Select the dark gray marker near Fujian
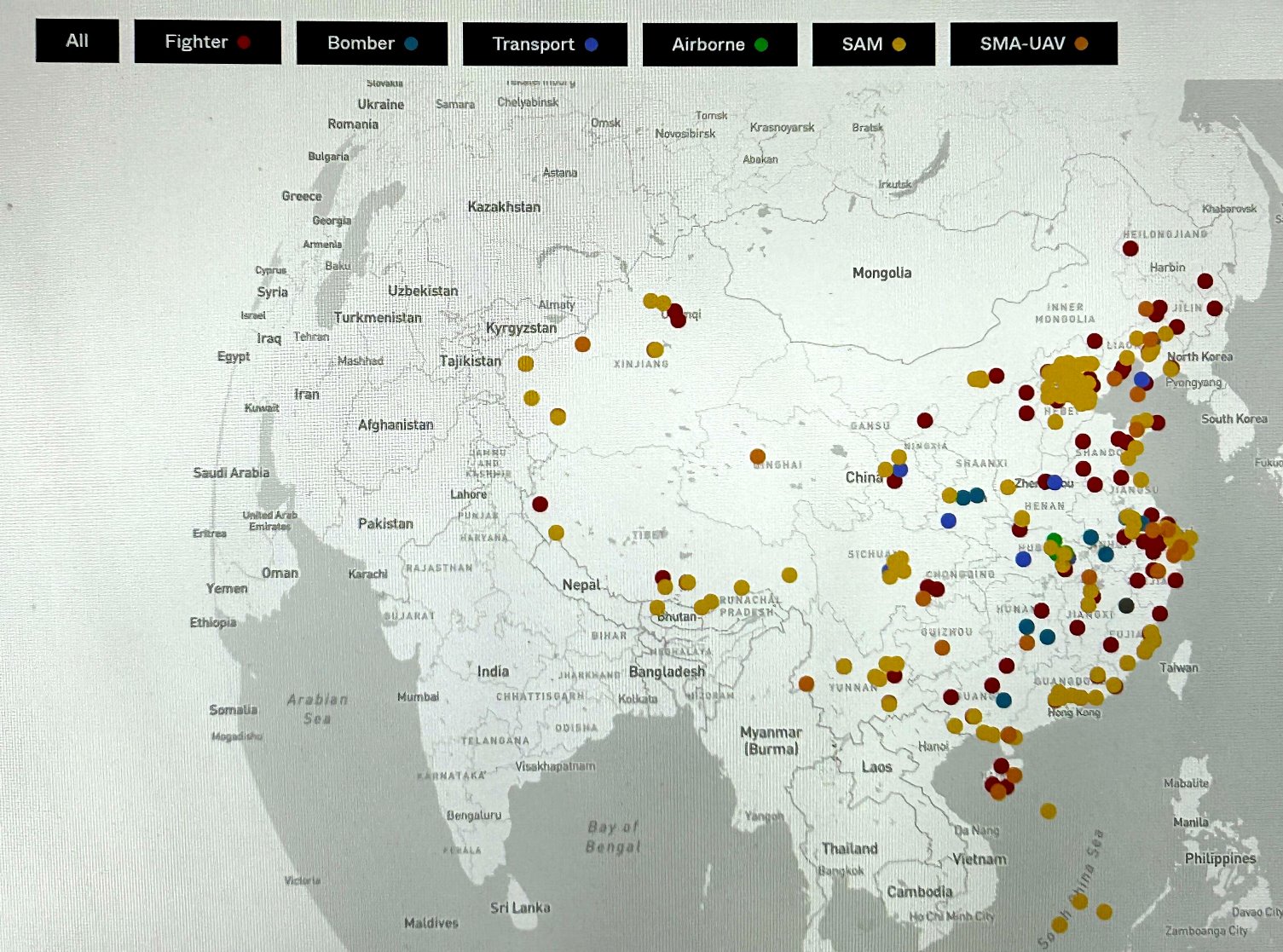The height and width of the screenshot is (952, 1283). click(x=1126, y=606)
